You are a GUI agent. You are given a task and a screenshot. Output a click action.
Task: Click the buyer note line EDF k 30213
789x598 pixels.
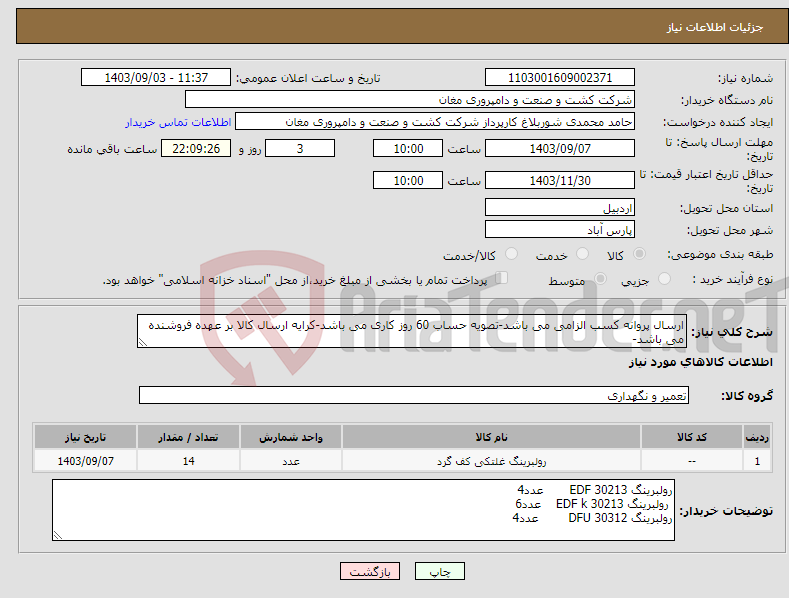point(592,504)
